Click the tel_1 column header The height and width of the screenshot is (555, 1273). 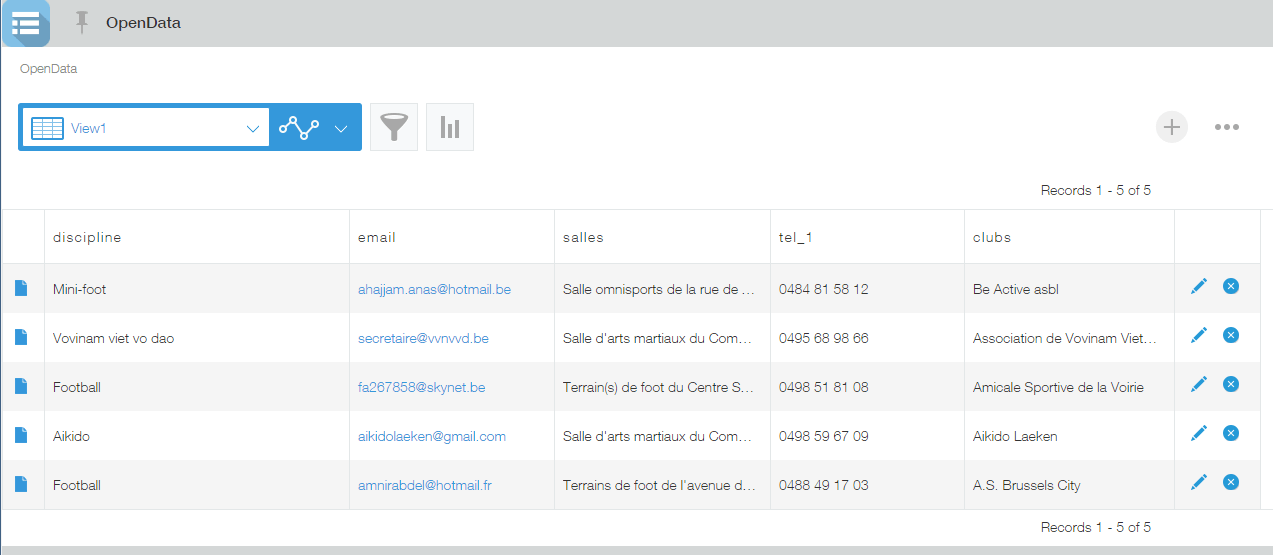pyautogui.click(x=867, y=237)
